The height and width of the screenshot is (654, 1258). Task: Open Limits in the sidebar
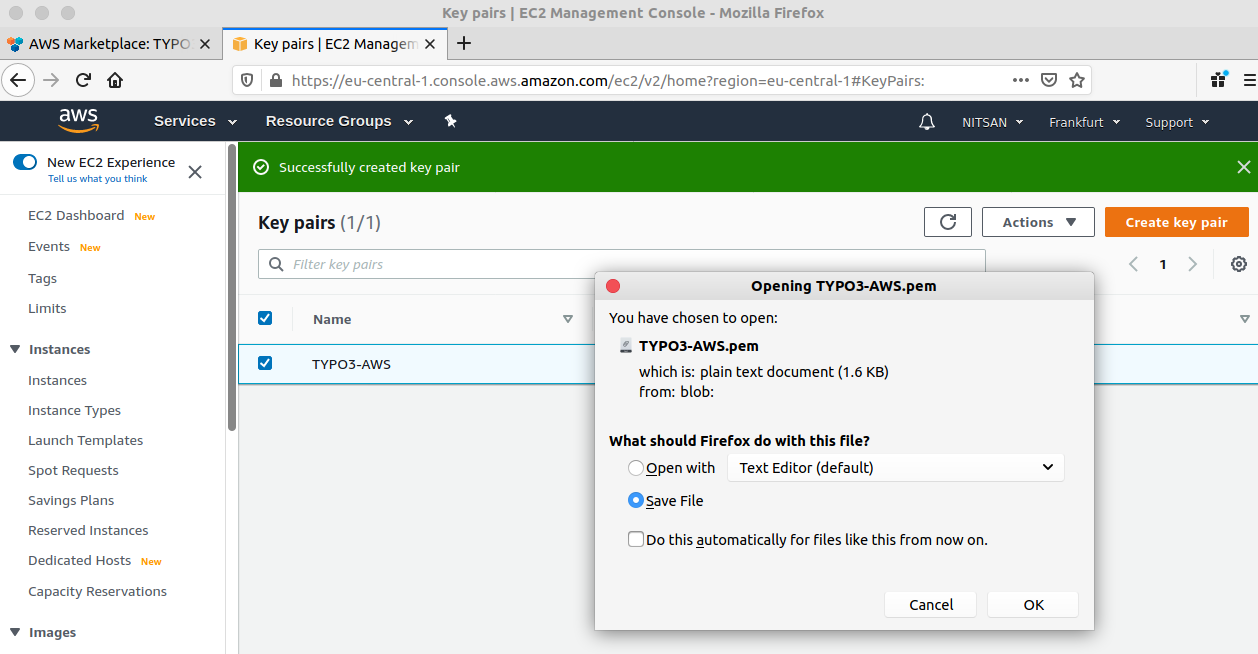(x=47, y=308)
